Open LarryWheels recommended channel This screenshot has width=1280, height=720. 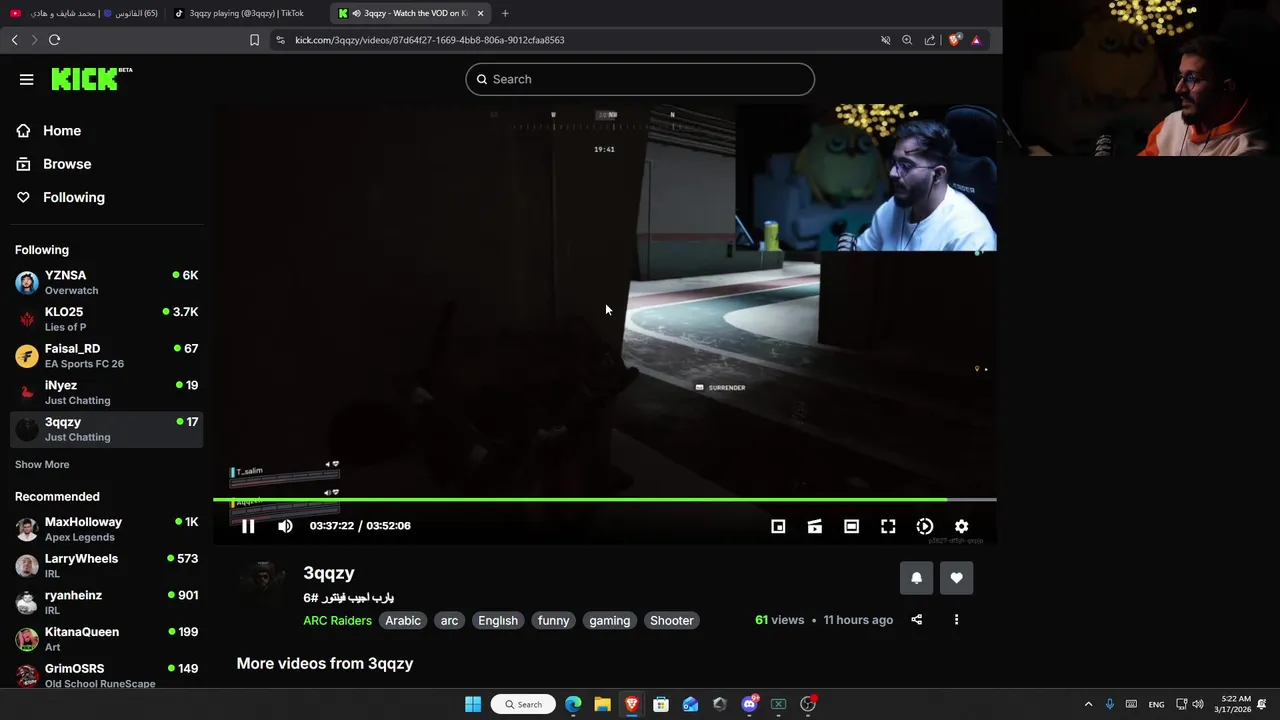tap(107, 566)
